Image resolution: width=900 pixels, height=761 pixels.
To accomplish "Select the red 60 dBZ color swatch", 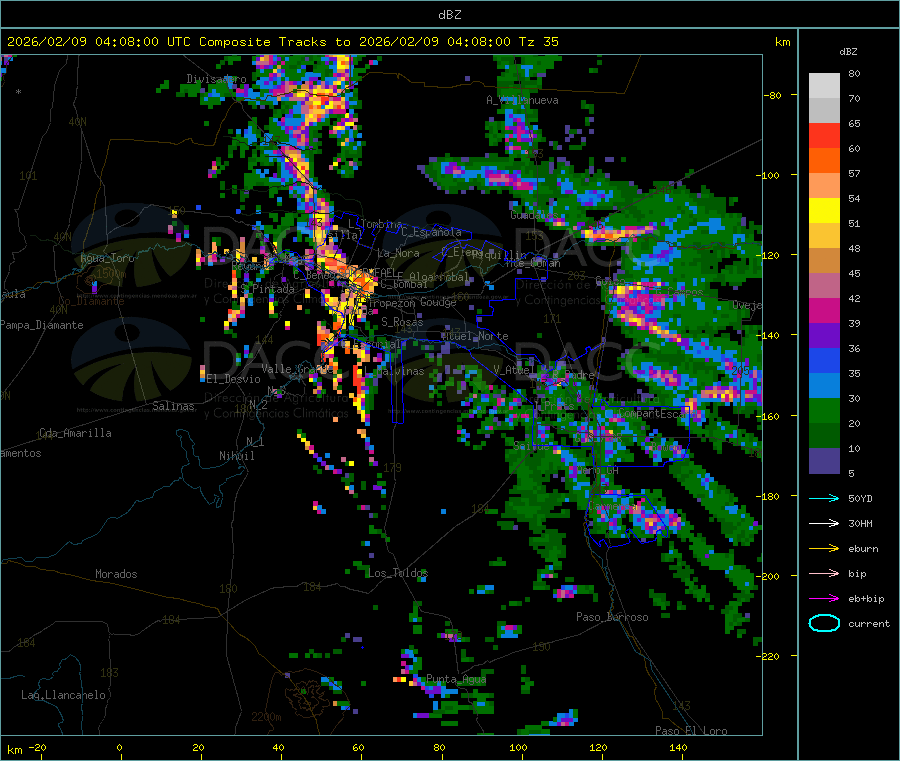I will [x=824, y=136].
